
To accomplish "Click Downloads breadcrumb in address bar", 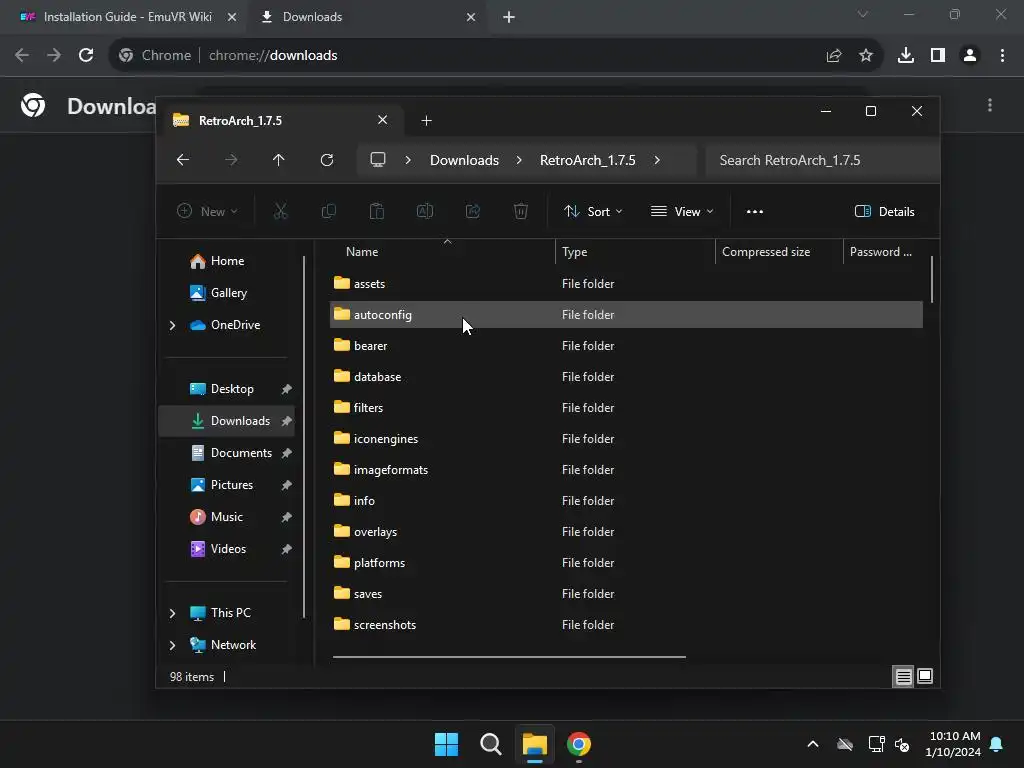I will [464, 160].
